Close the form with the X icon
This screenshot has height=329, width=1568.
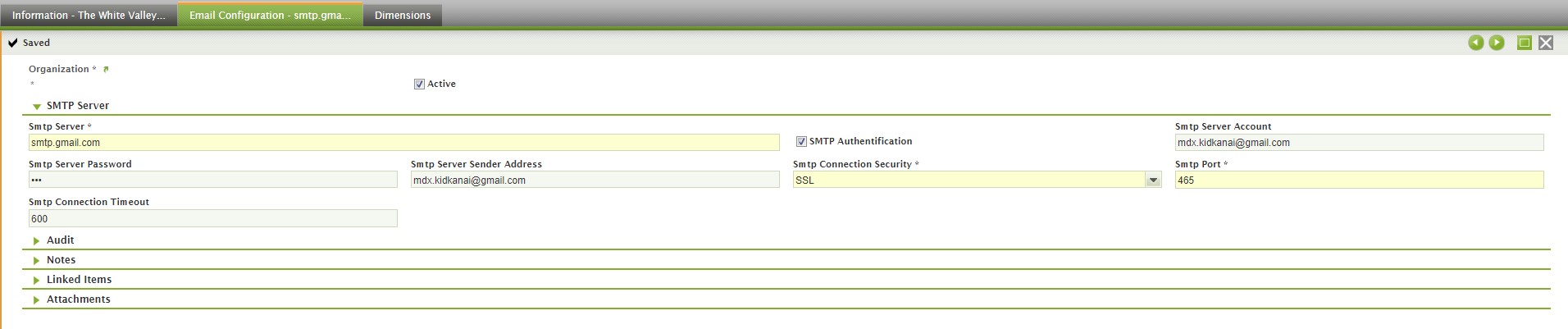click(1546, 43)
